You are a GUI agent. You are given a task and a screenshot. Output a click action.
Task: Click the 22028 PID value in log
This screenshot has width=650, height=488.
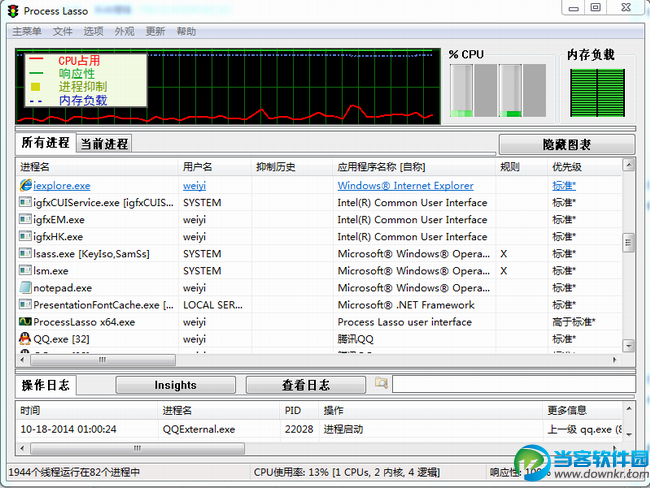[299, 429]
